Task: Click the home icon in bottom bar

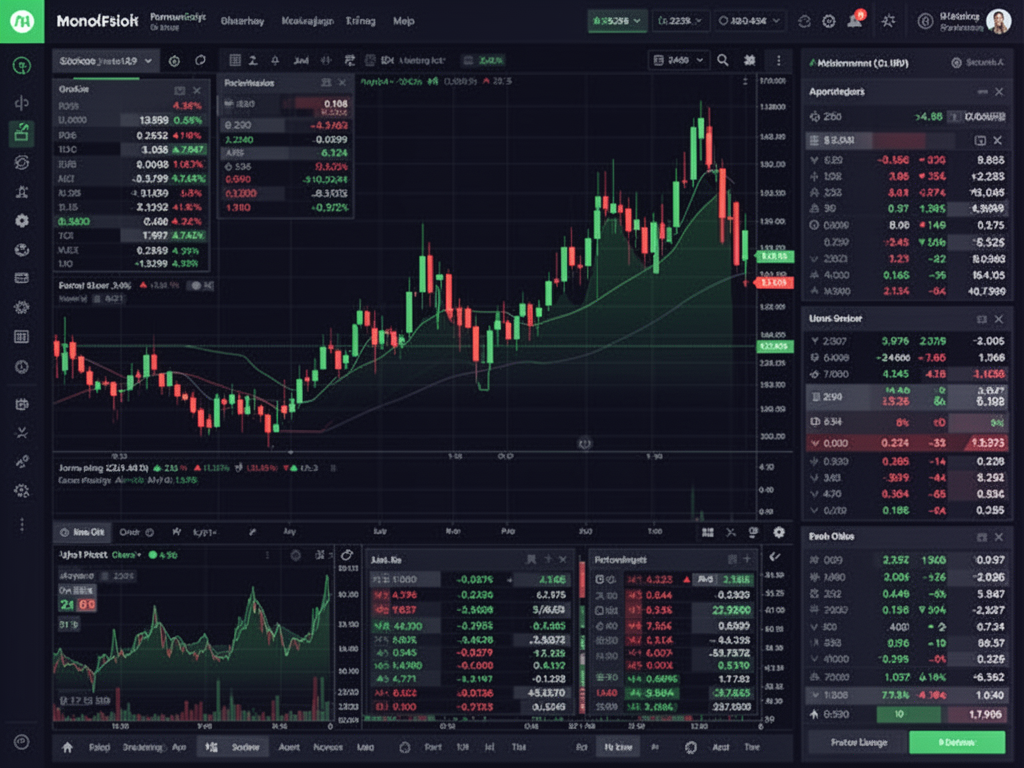Action: point(68,747)
